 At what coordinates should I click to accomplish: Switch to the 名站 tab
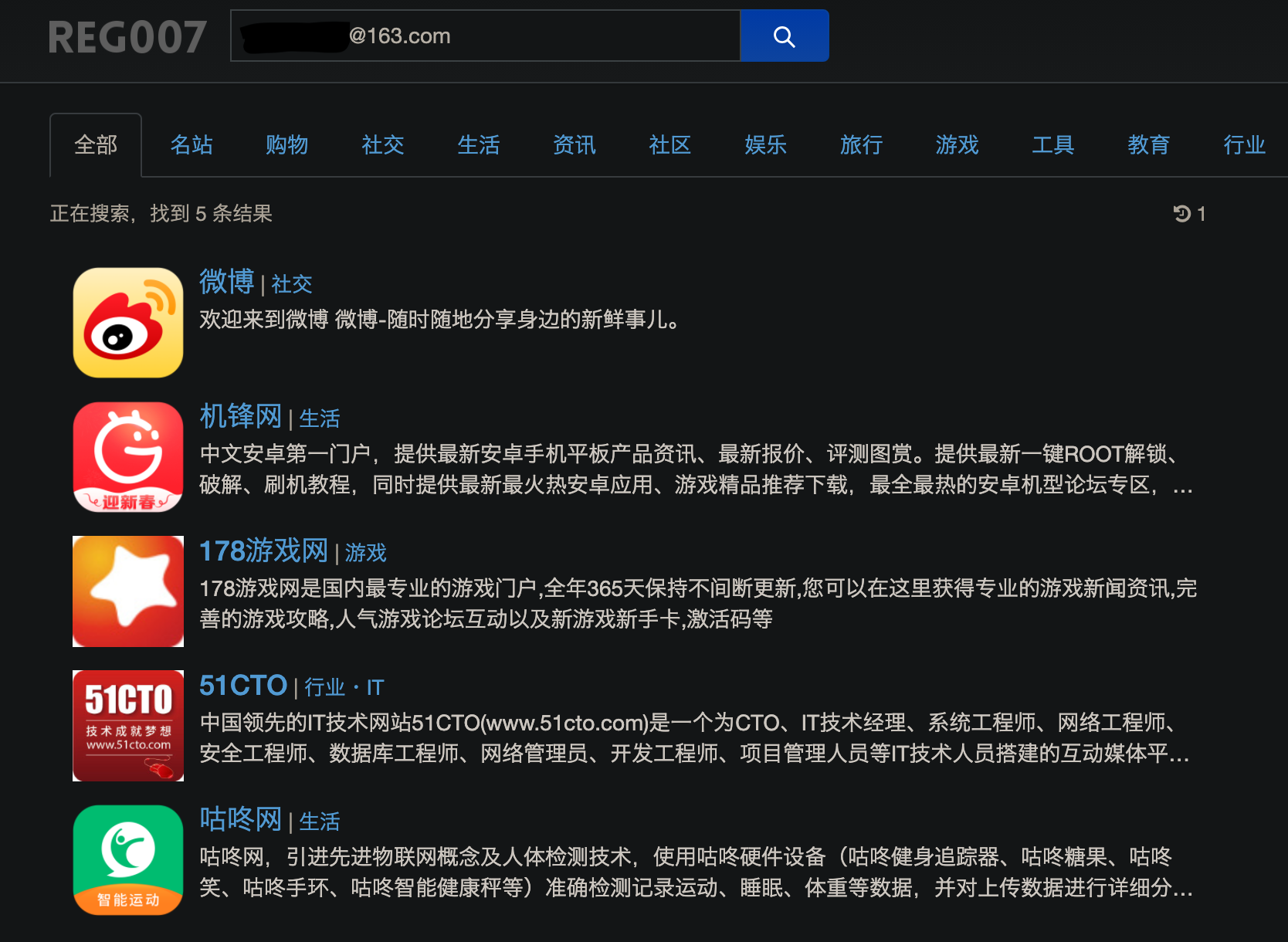(x=192, y=145)
